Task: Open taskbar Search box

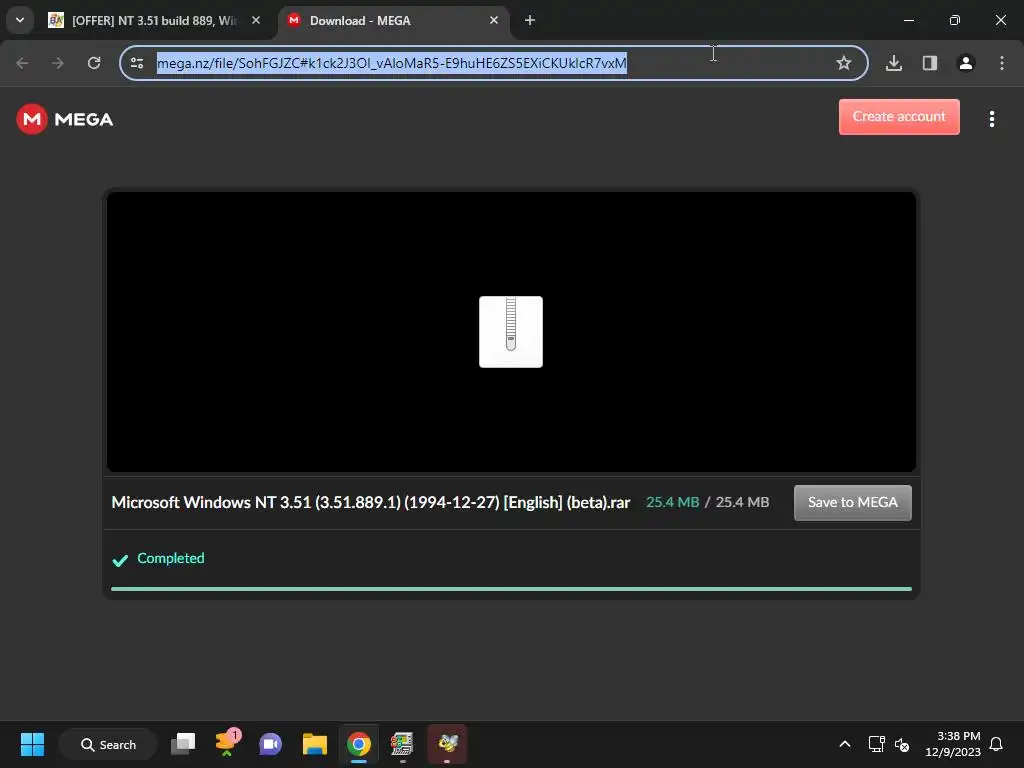Action: tap(108, 744)
